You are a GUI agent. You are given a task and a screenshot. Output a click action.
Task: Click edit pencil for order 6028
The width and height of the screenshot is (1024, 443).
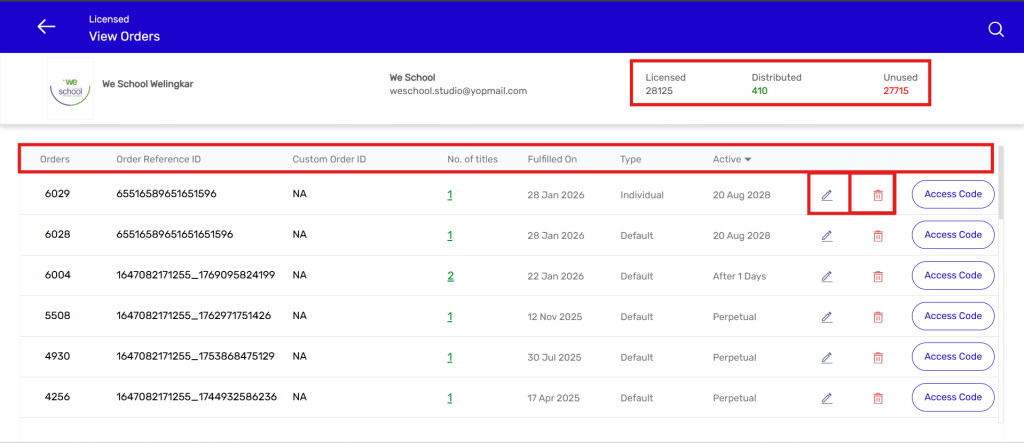(827, 236)
